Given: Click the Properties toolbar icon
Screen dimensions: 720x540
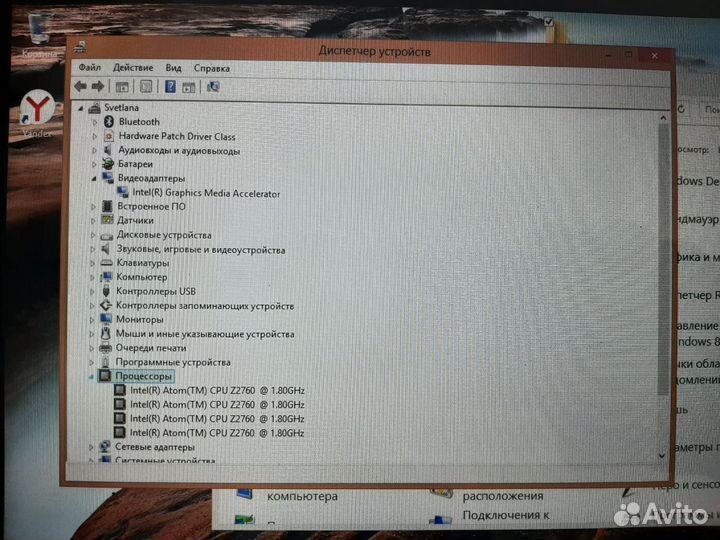Looking at the screenshot, I should pos(146,86).
